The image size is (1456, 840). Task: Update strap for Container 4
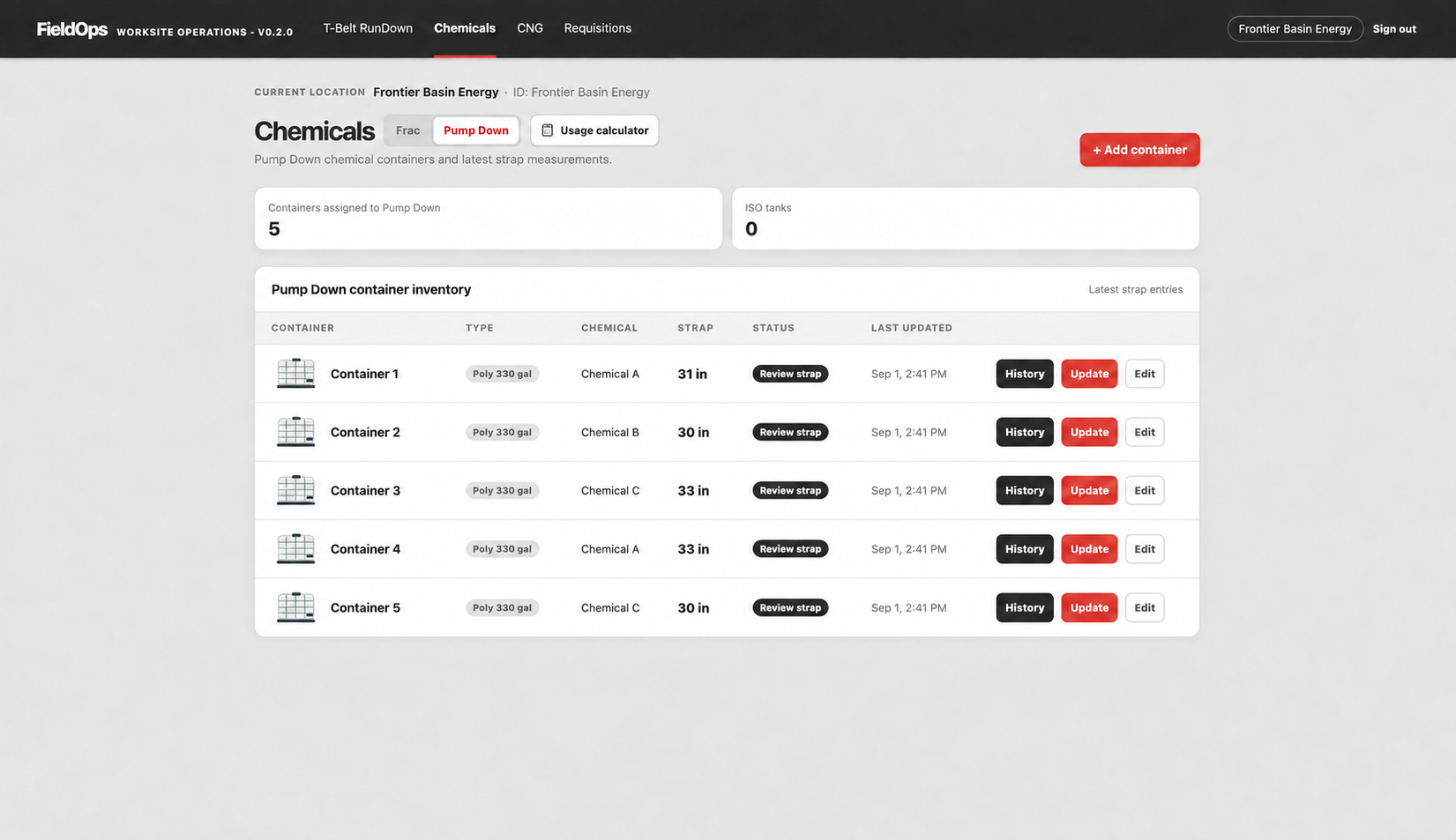[x=1089, y=549]
